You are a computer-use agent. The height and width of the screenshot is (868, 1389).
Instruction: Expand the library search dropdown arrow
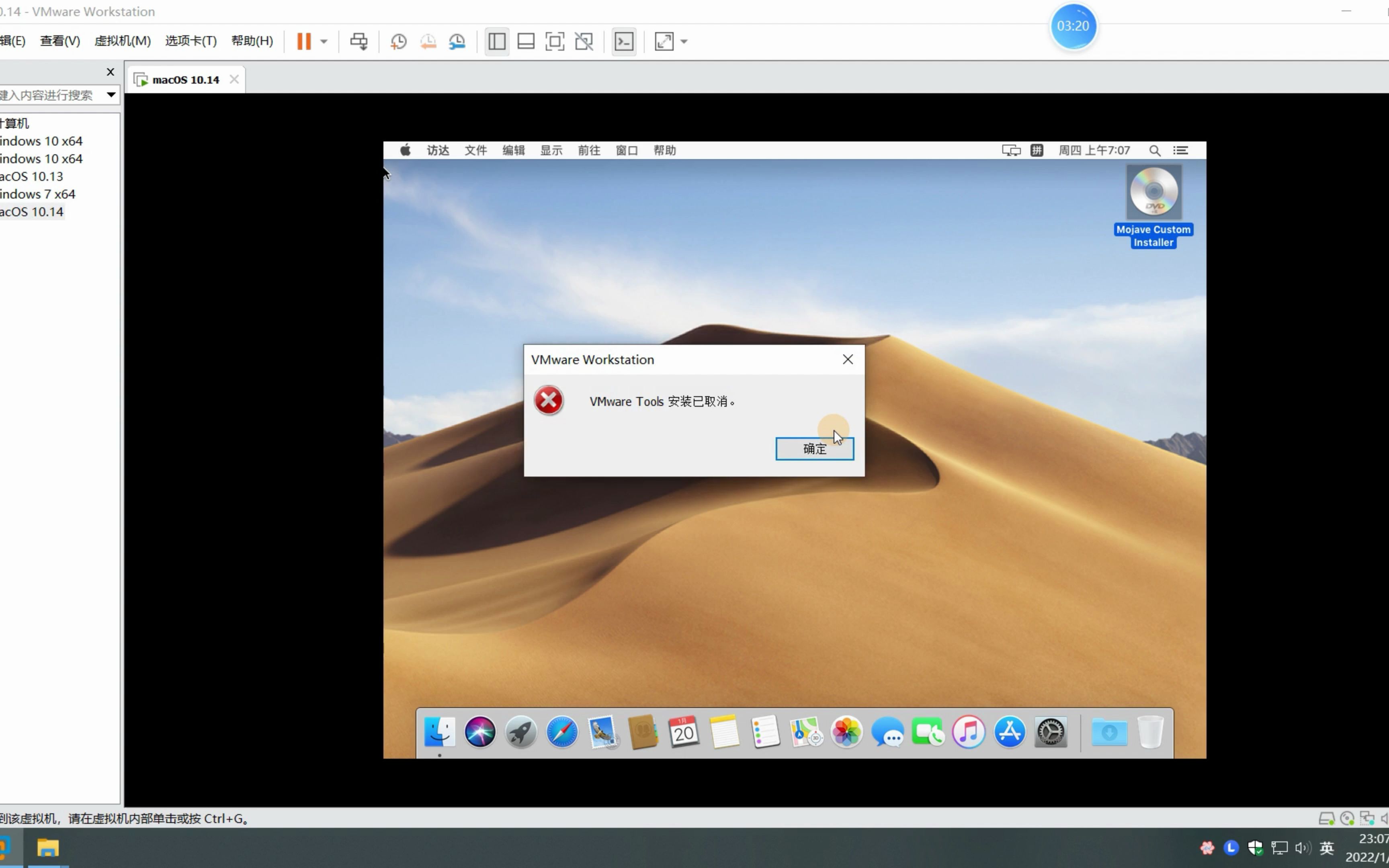(111, 95)
